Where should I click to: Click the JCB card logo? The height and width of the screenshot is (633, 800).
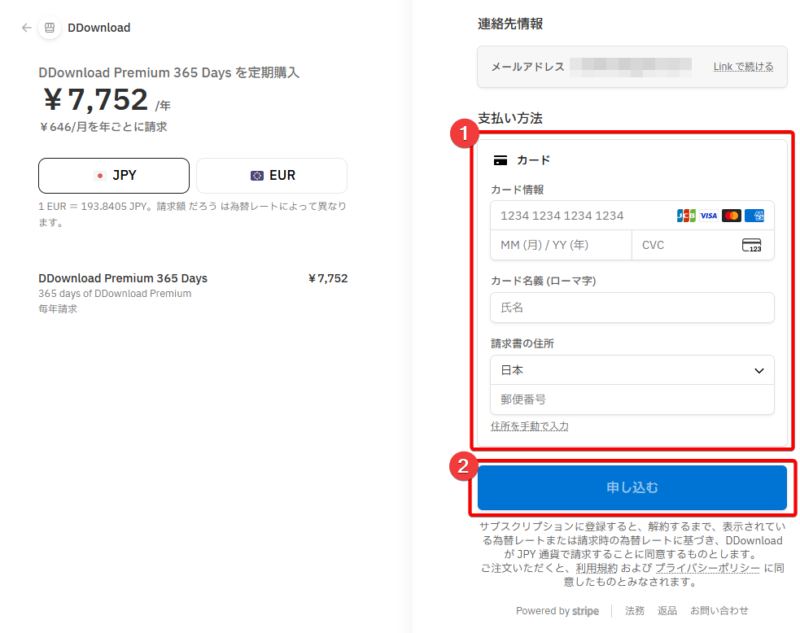point(686,216)
